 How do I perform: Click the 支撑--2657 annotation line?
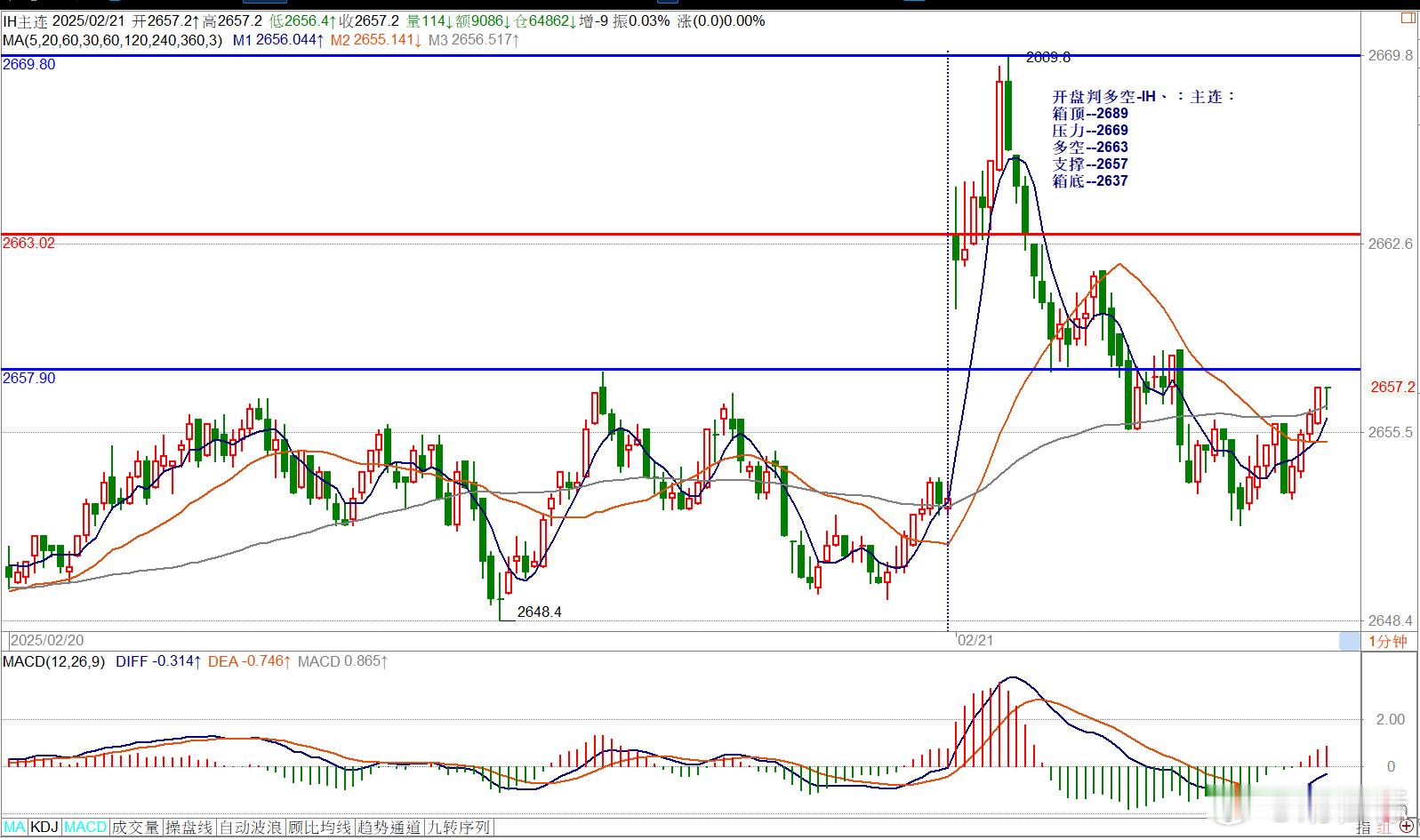click(1090, 164)
